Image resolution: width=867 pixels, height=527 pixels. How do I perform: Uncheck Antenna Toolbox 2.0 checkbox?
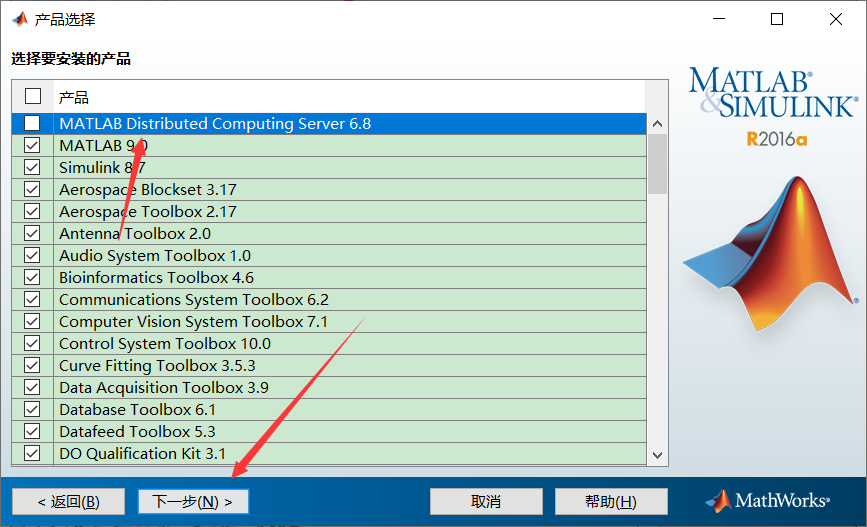32,233
